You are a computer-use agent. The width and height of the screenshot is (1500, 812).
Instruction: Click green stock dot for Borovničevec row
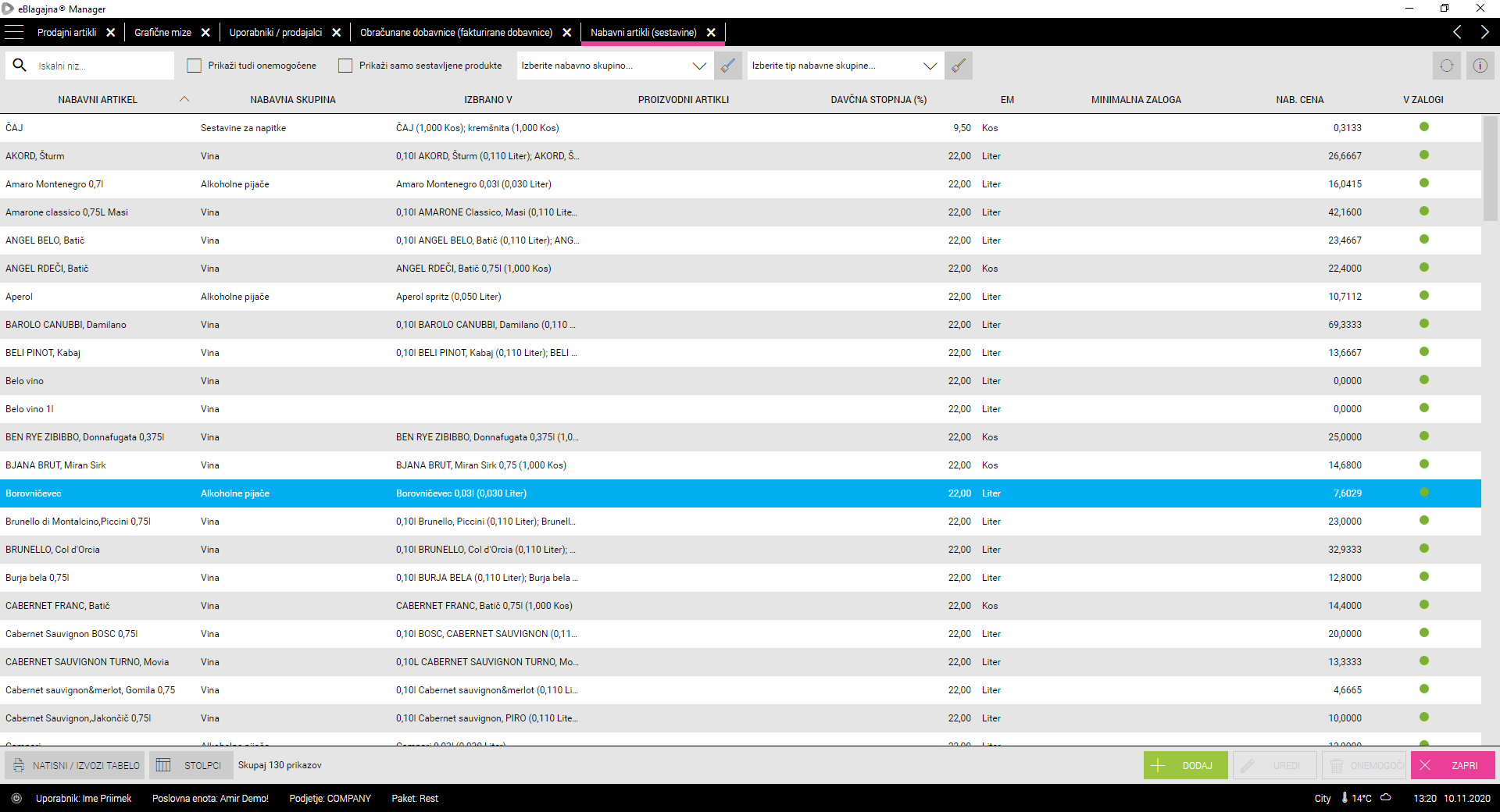[x=1424, y=492]
